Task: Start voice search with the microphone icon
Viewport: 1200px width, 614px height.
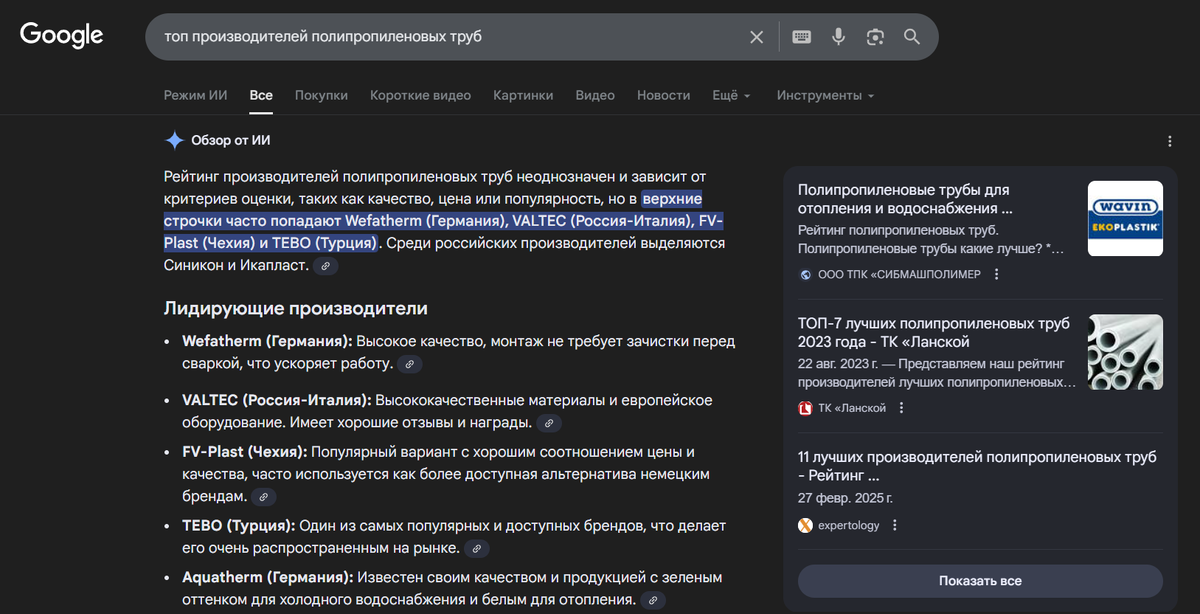Action: pos(838,37)
